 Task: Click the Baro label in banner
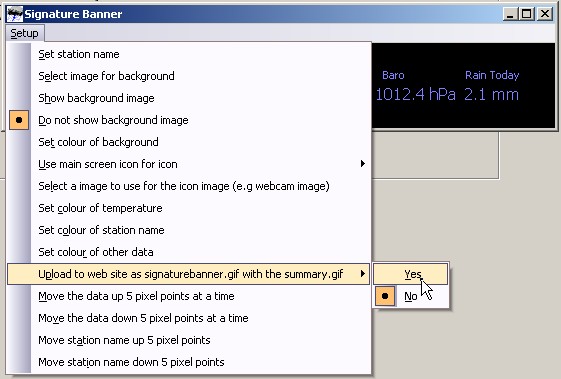(393, 75)
